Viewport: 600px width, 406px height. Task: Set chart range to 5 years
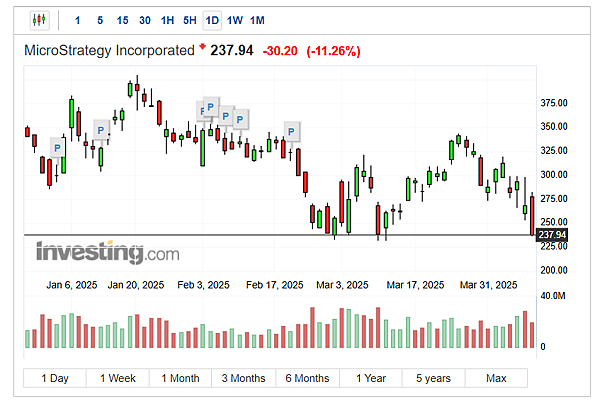tap(434, 378)
